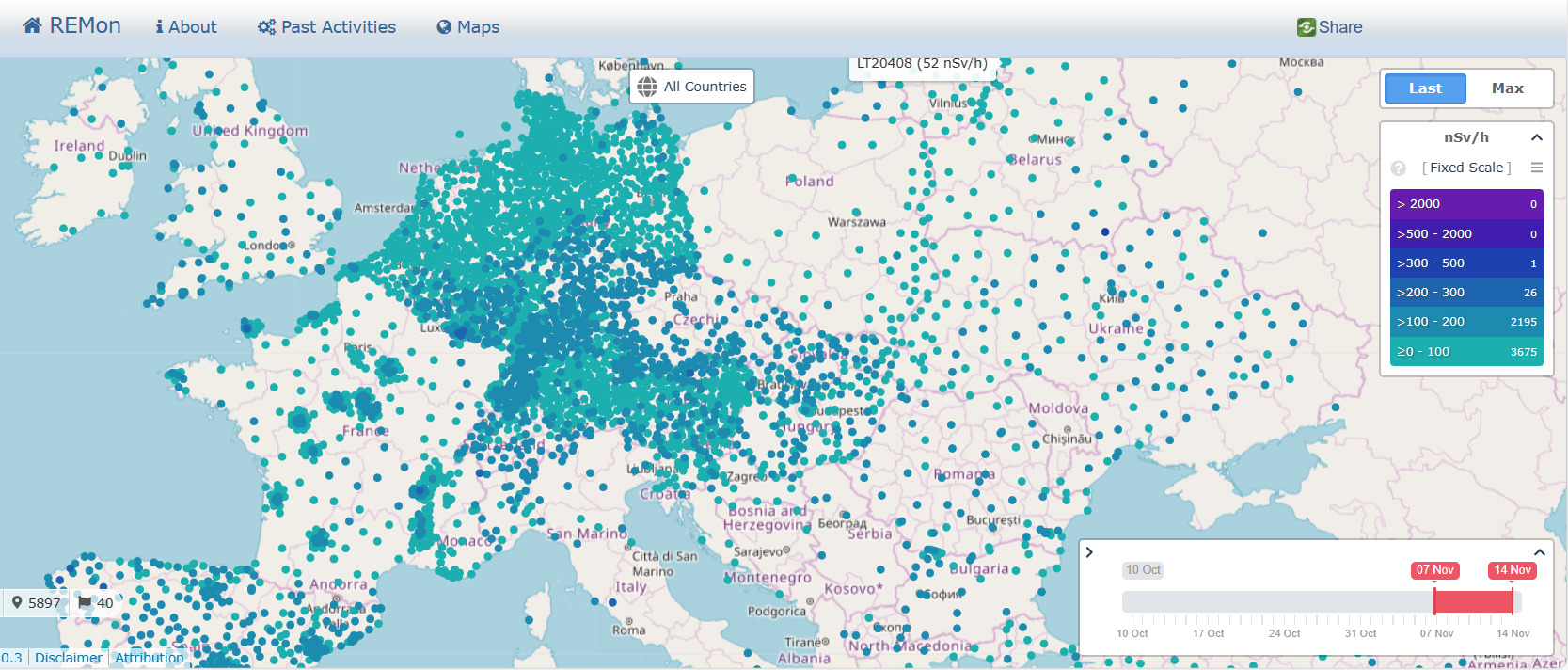Click the REMon home icon
Screen dimensions: 1568x670
coord(32,25)
